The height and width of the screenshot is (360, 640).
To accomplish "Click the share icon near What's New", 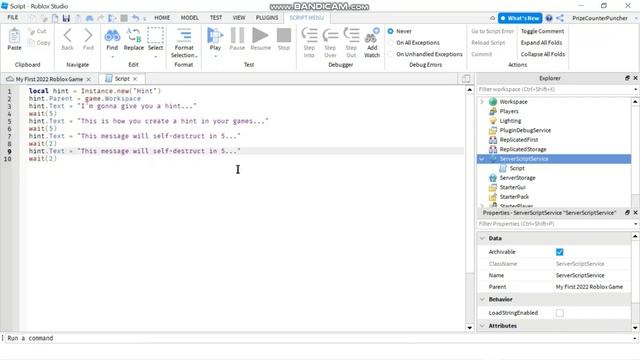I will click(560, 18).
